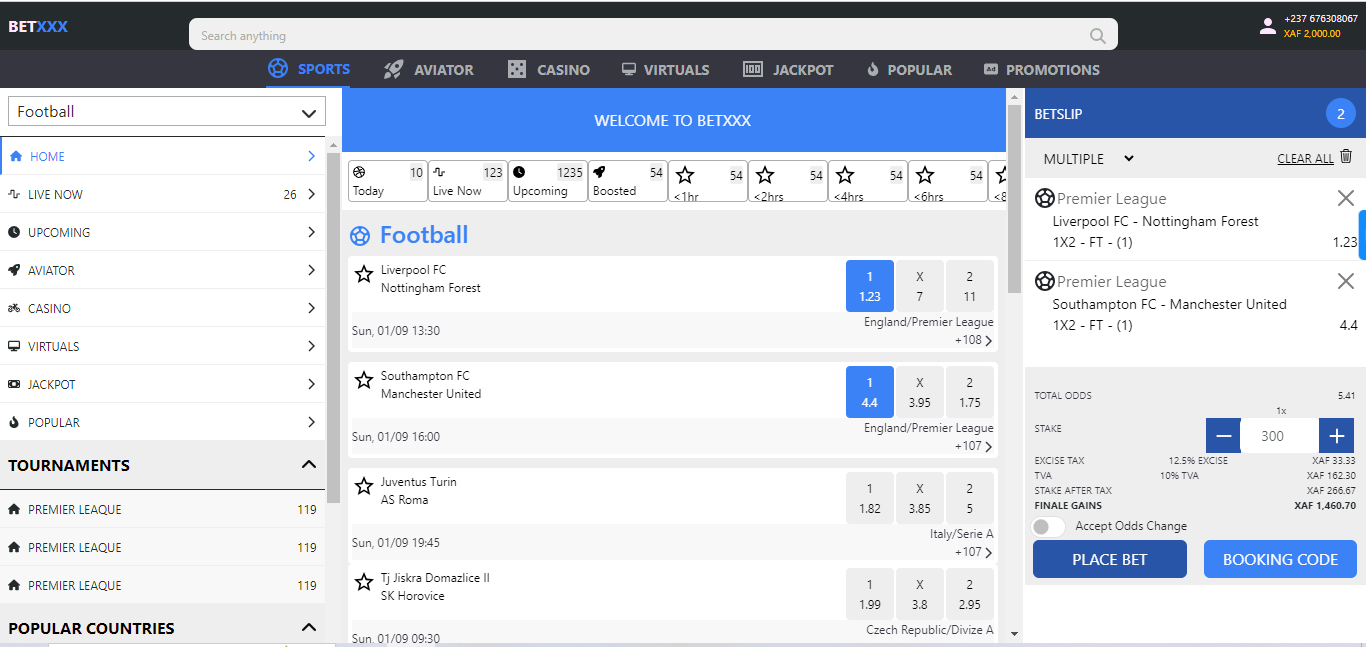Open the MULTIPLE bet type dropdown
This screenshot has height=647, width=1366.
(x=1088, y=159)
